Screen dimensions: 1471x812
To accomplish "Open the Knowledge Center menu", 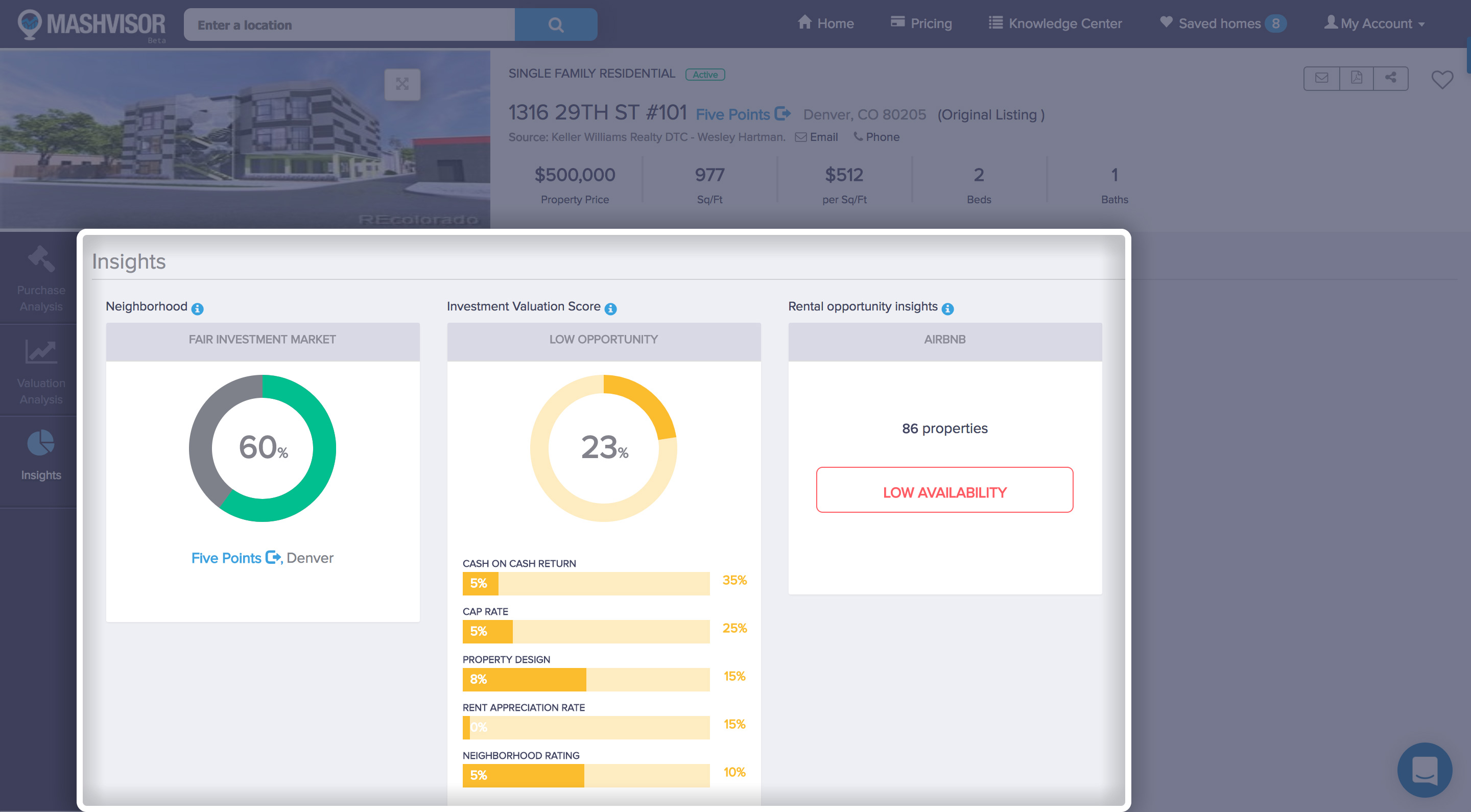I will pos(1055,23).
